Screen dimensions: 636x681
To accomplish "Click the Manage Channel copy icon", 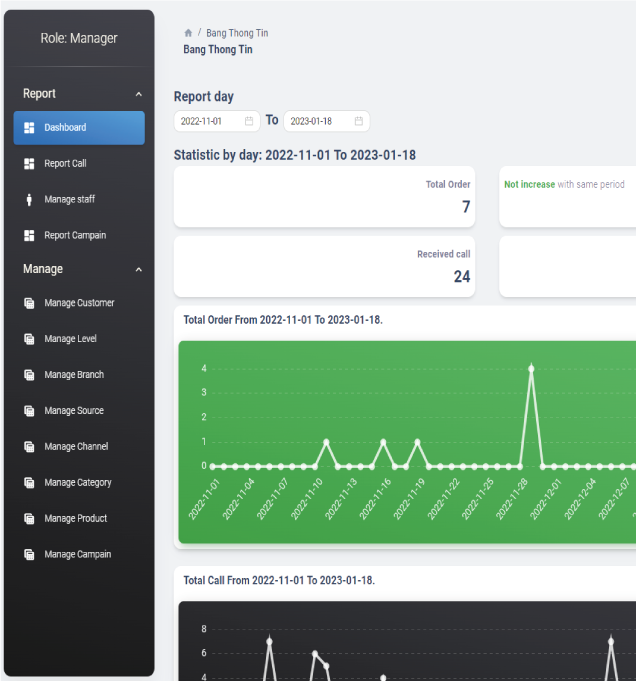I will 29,447.
